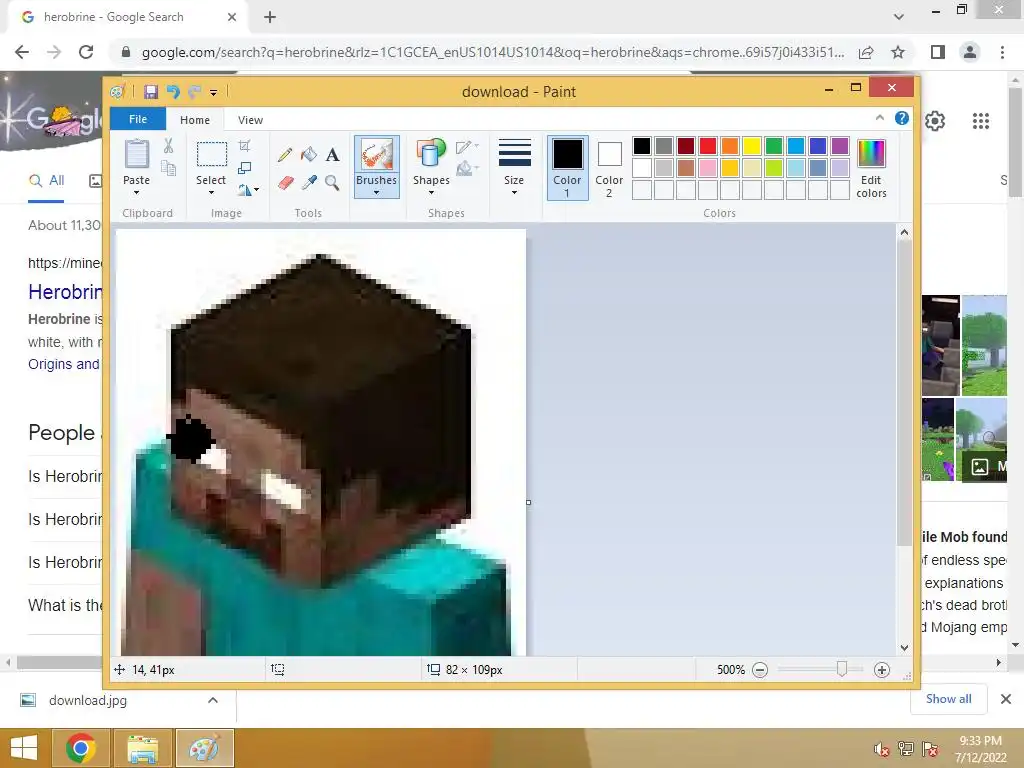Pick the purple color swatch
The height and width of the screenshot is (768, 1024).
point(840,146)
